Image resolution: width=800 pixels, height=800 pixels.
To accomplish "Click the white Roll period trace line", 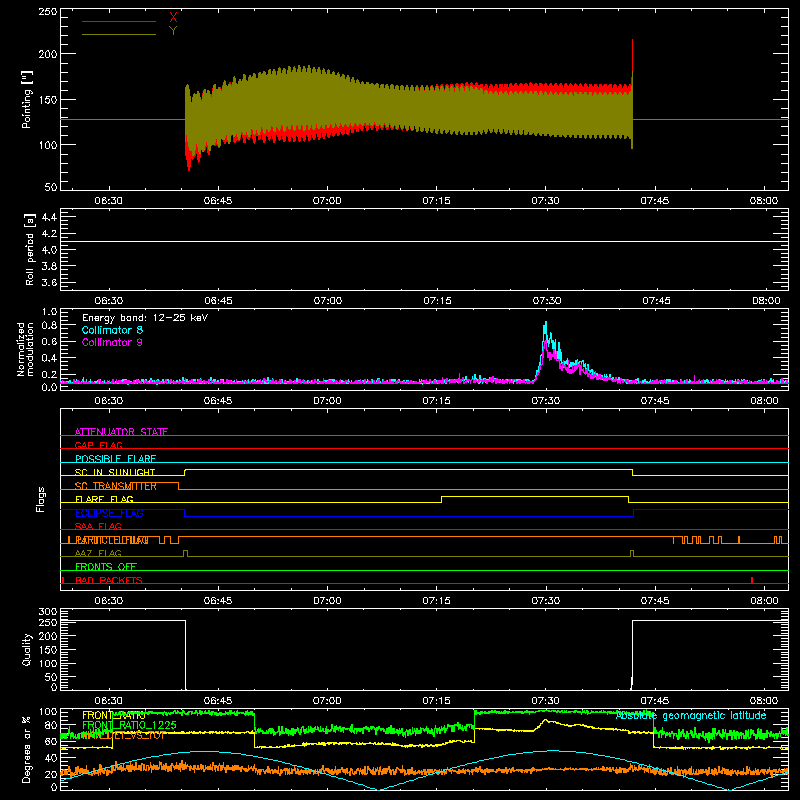I will (x=424, y=241).
